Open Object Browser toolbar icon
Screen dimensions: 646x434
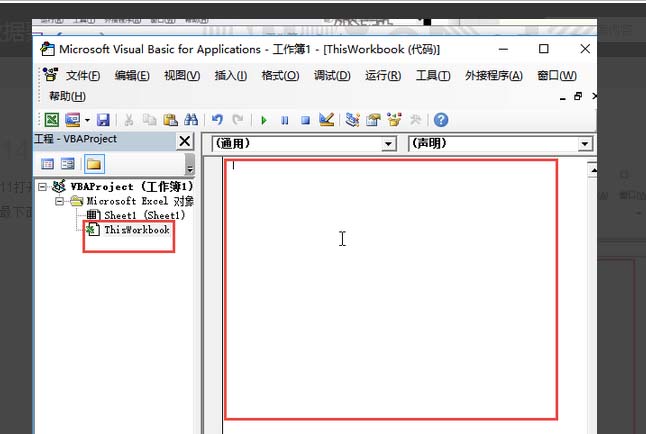[x=394, y=120]
